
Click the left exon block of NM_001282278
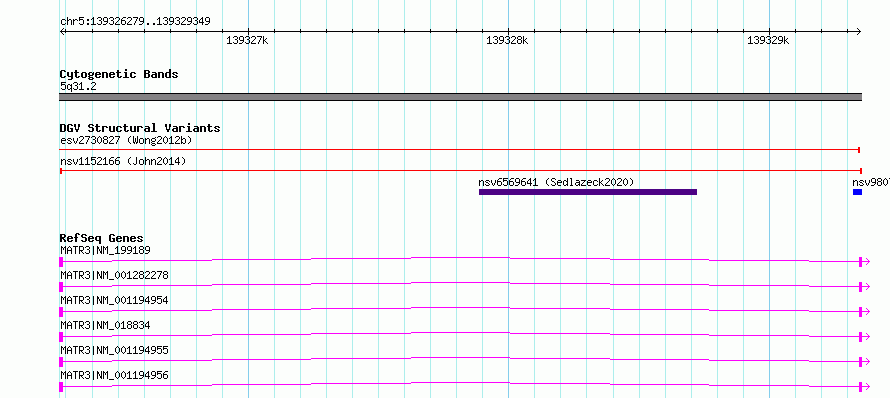coord(61,286)
